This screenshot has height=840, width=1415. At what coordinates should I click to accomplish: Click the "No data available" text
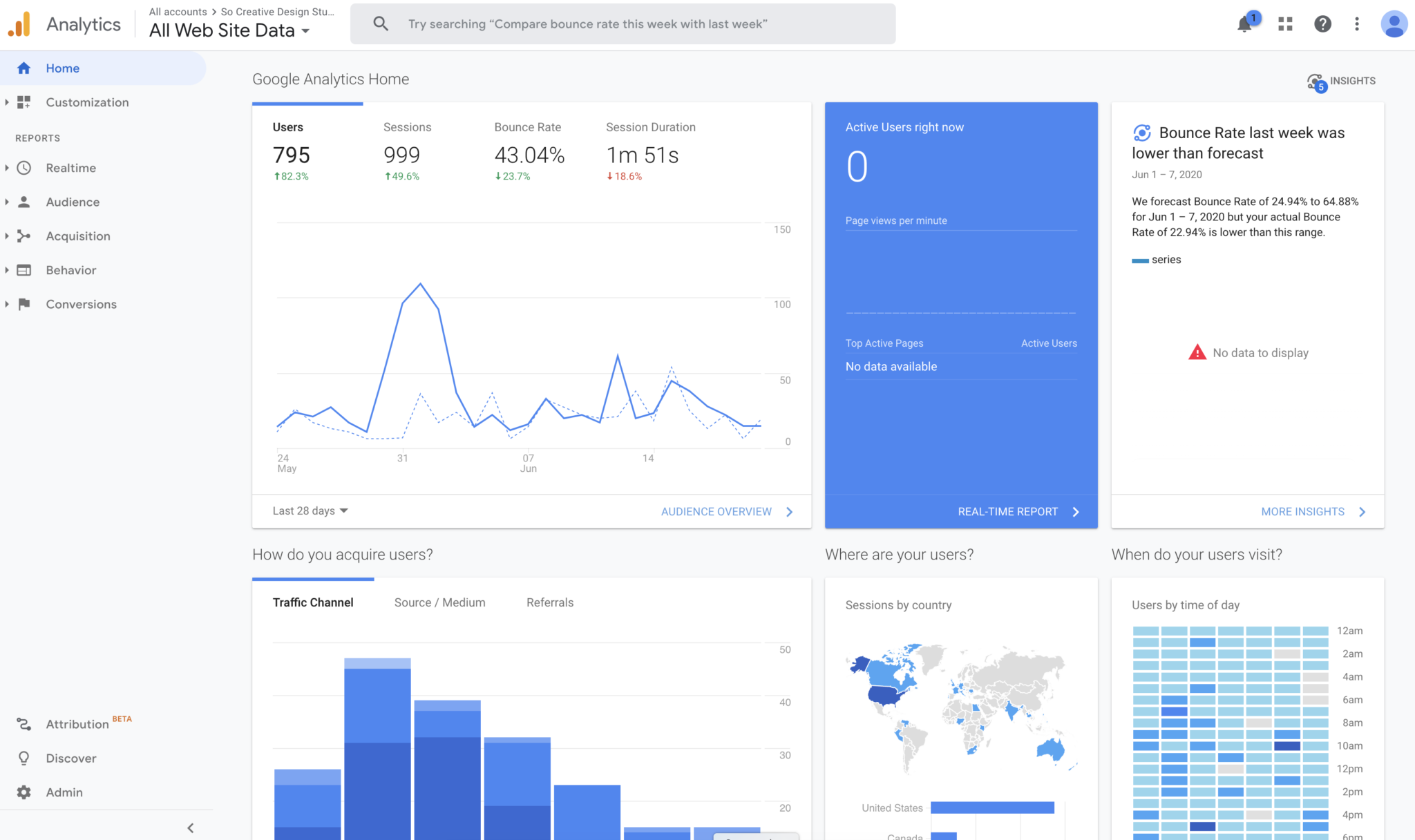[891, 367]
